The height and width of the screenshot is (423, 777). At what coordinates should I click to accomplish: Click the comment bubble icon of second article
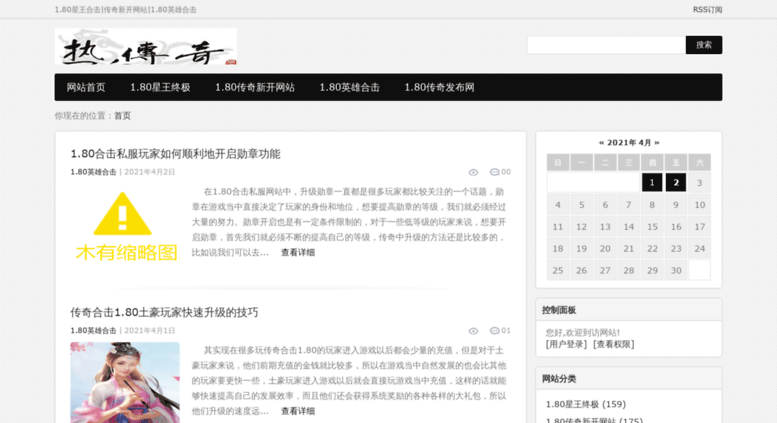pos(494,330)
